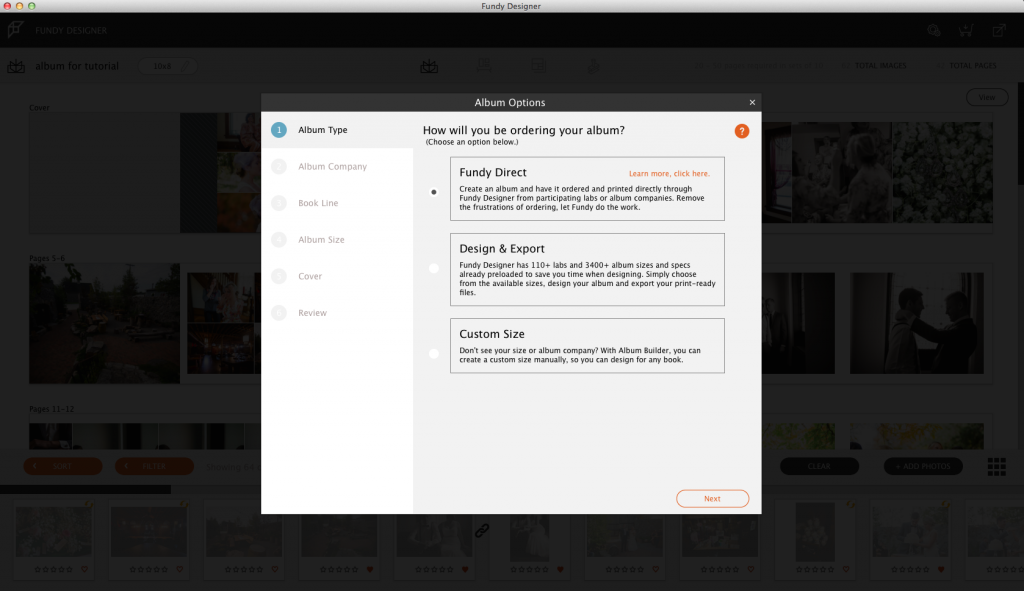Go to the Album Size step
Viewport: 1024px width, 591px height.
[x=337, y=240]
